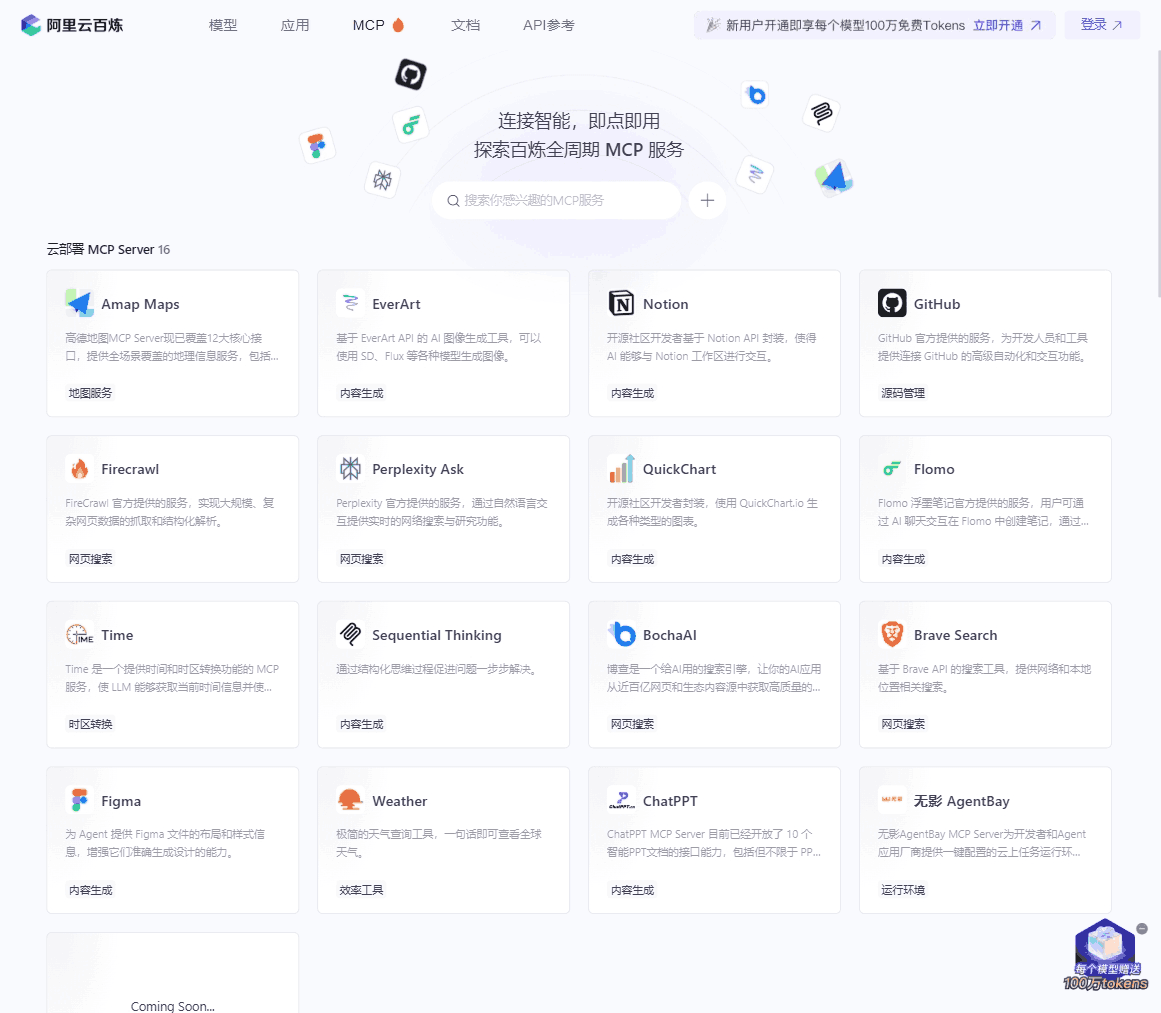1161x1013 pixels.
Task: Click the EverArt card icon
Action: (350, 304)
